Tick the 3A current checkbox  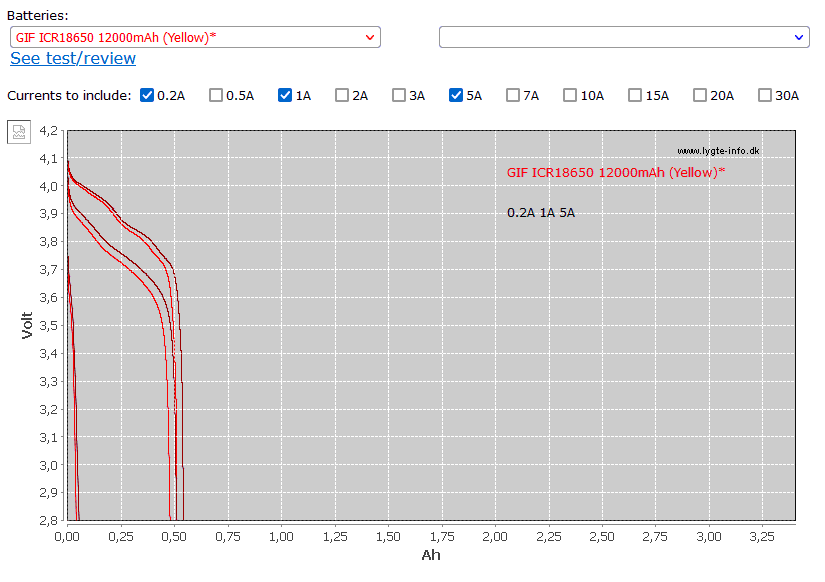click(x=399, y=95)
